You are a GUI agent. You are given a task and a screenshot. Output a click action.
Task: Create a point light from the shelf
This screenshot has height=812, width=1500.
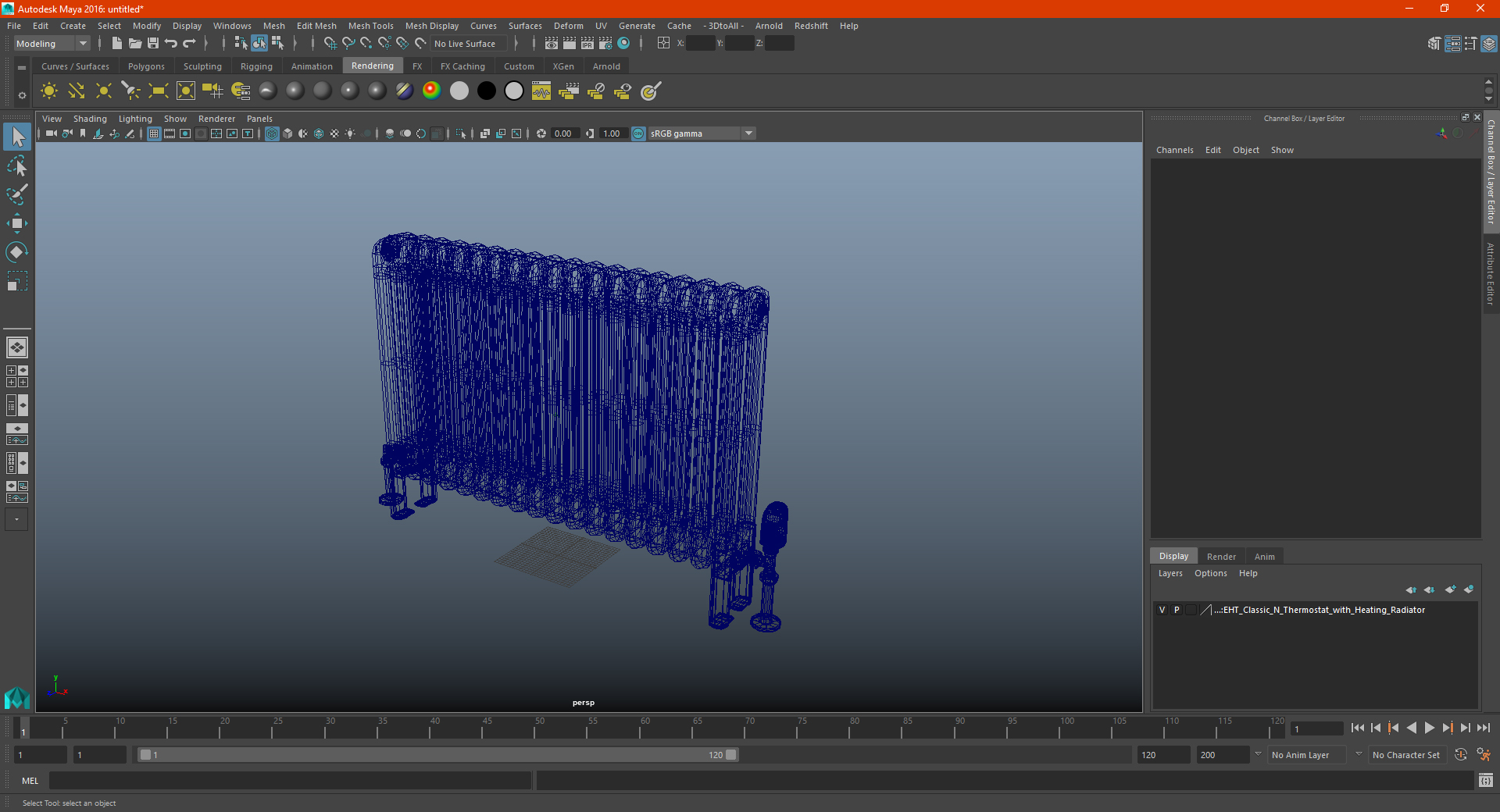click(104, 91)
